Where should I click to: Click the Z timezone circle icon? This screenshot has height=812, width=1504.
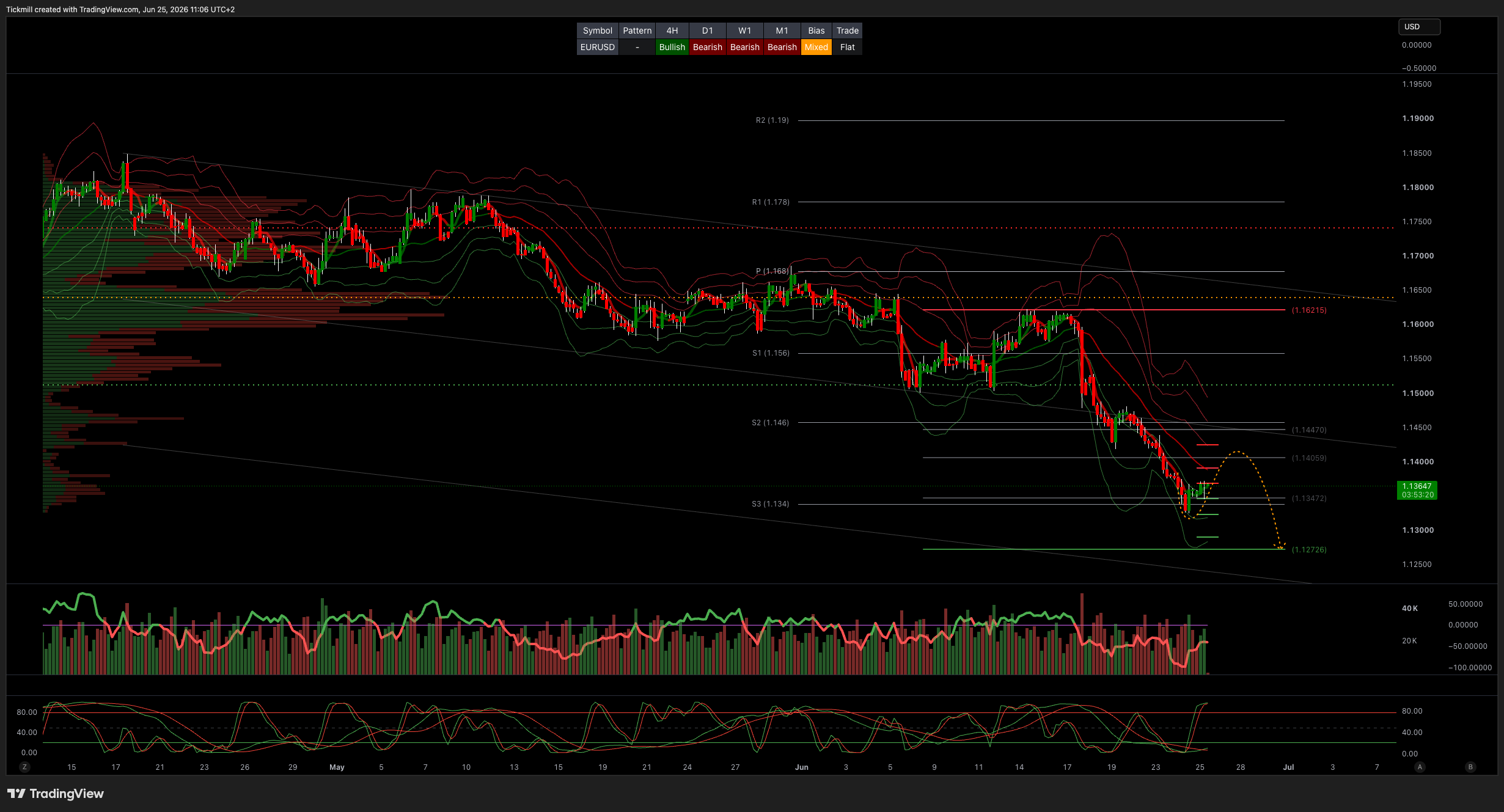24,767
